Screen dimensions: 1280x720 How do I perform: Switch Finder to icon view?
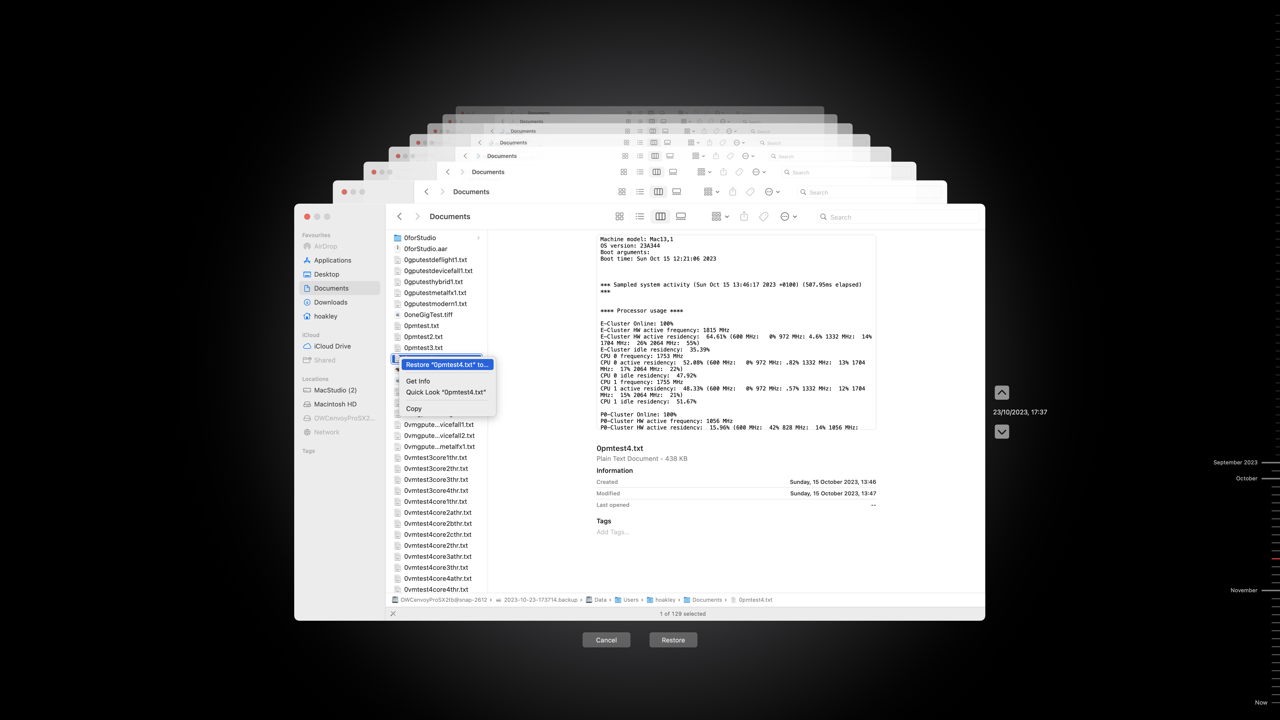620,217
